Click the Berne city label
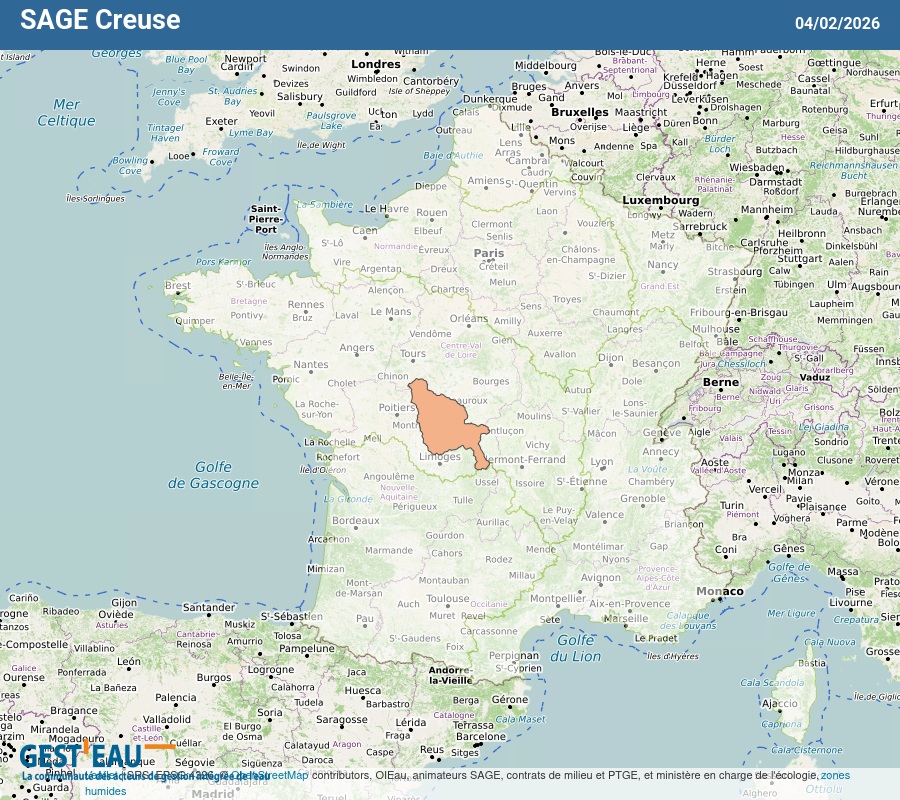Screen dimensions: 900x800 720,382
